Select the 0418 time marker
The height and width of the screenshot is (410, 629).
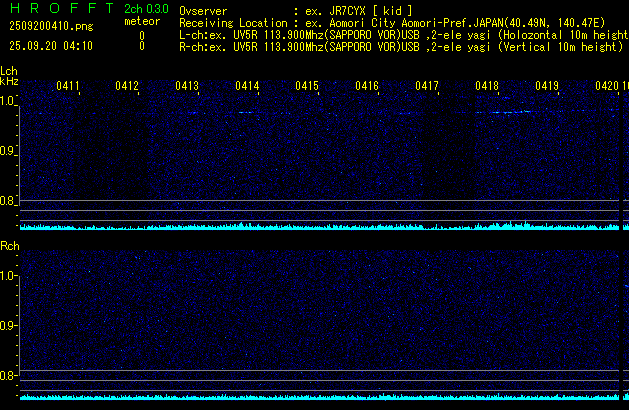[487, 87]
